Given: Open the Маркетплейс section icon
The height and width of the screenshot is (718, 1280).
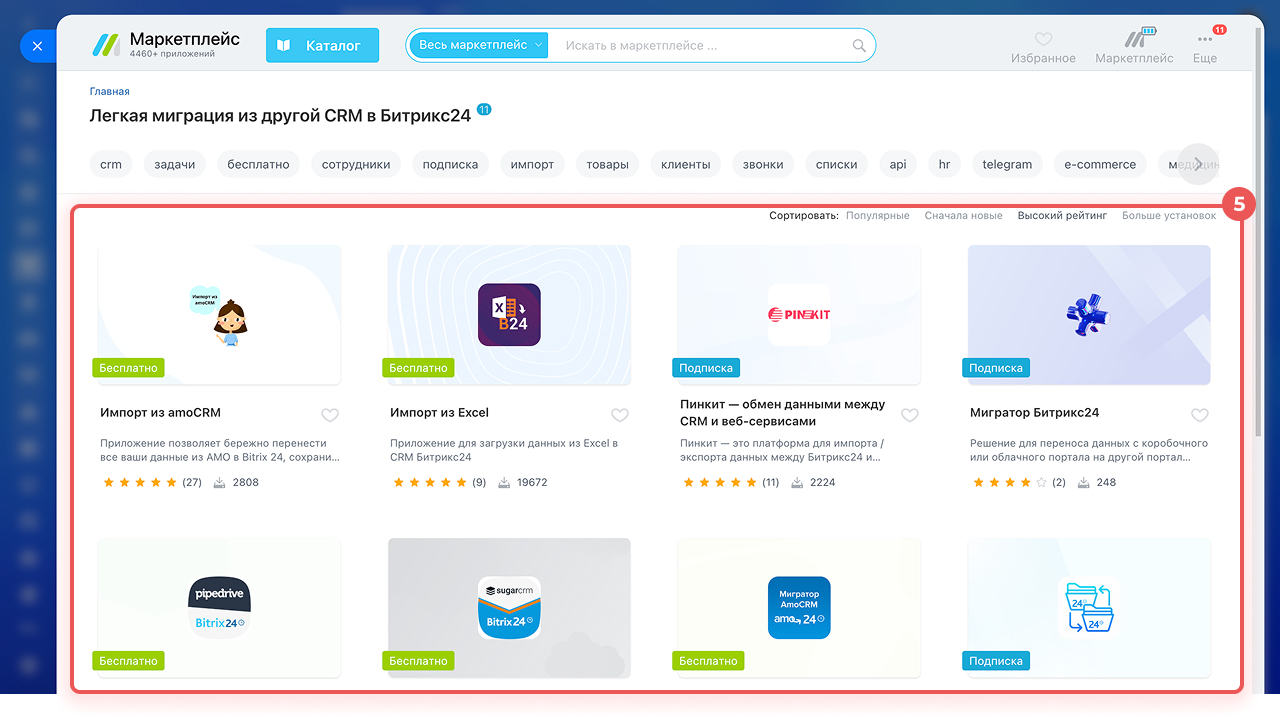Looking at the screenshot, I should (x=1134, y=47).
